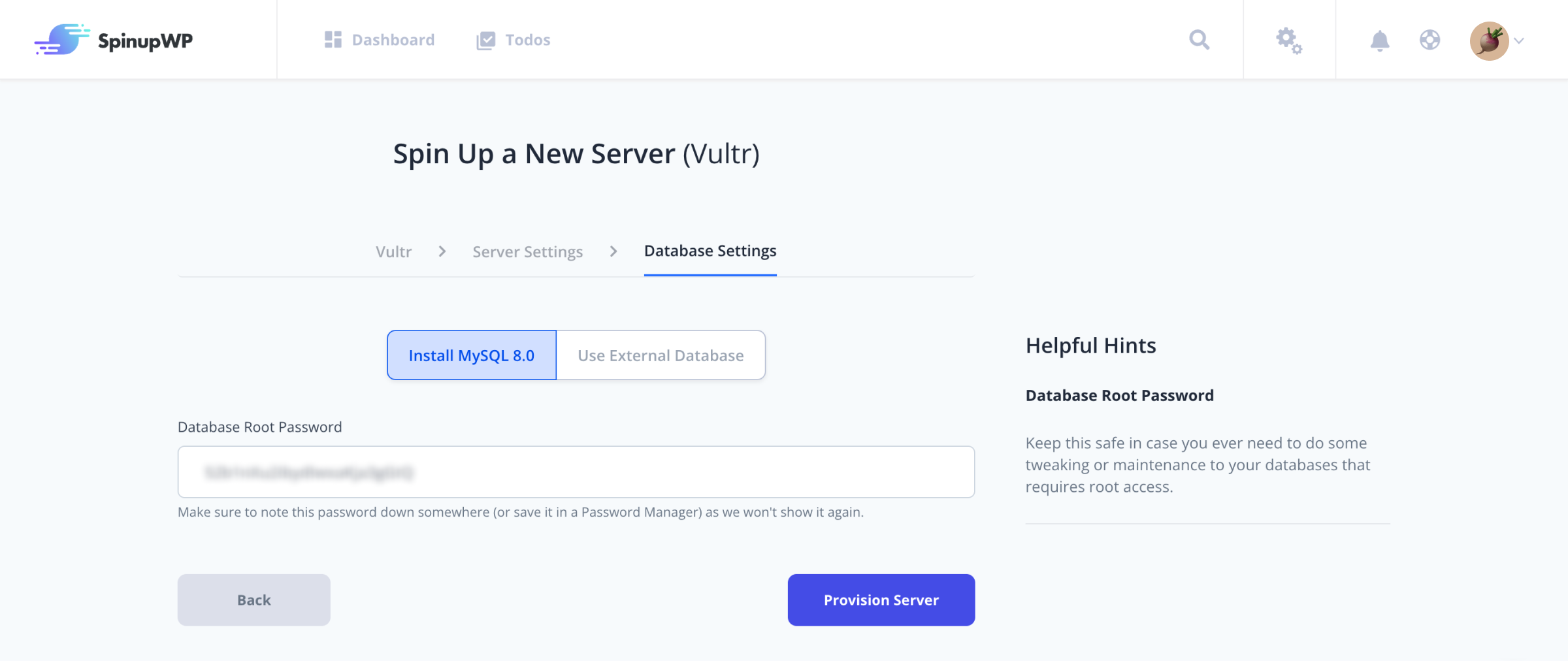Click the Database Root Password hint title
1568x661 pixels.
tap(1119, 395)
